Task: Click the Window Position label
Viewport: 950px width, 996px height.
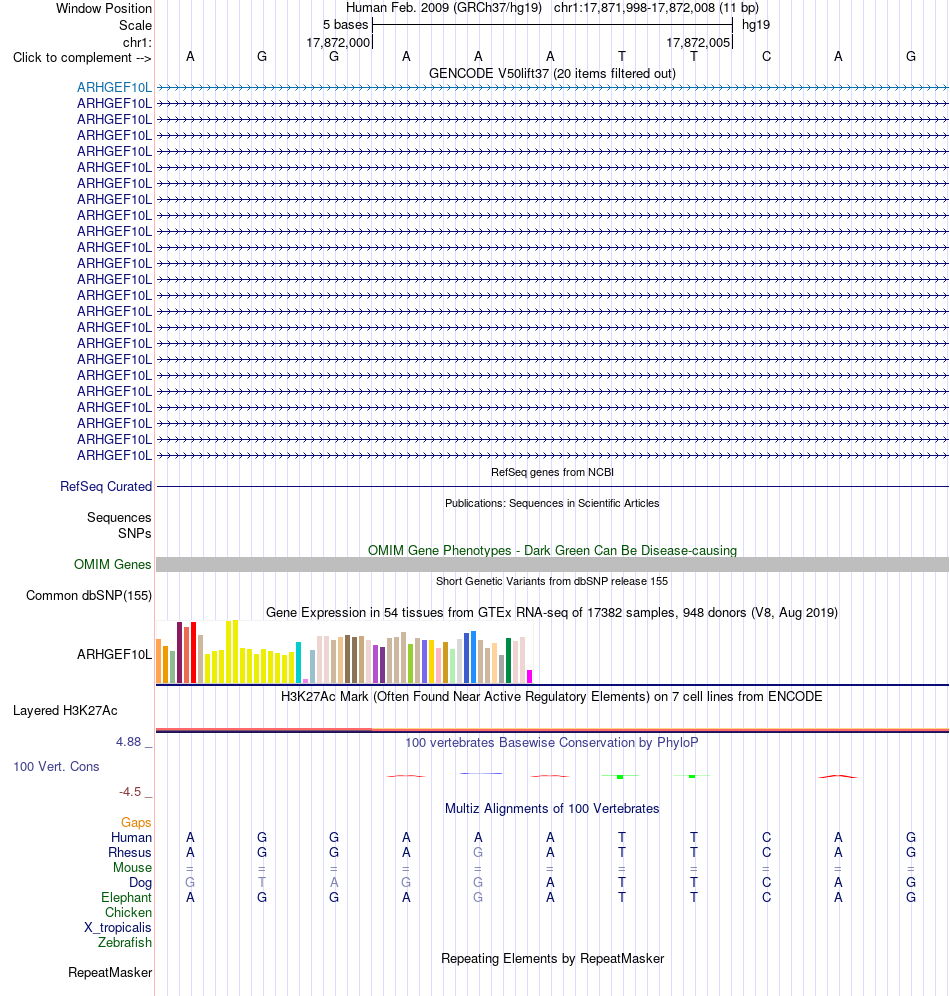Action: point(104,8)
